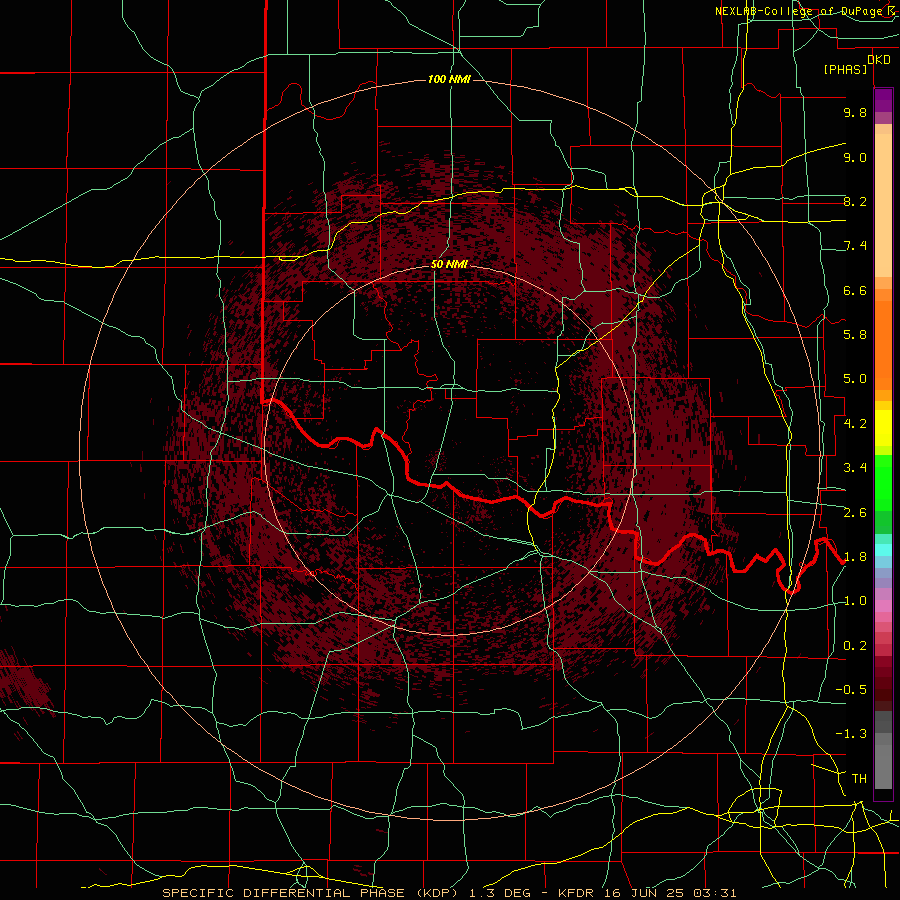This screenshot has height=900, width=900.
Task: Select the cyan band of the color scale
Action: tap(883, 549)
